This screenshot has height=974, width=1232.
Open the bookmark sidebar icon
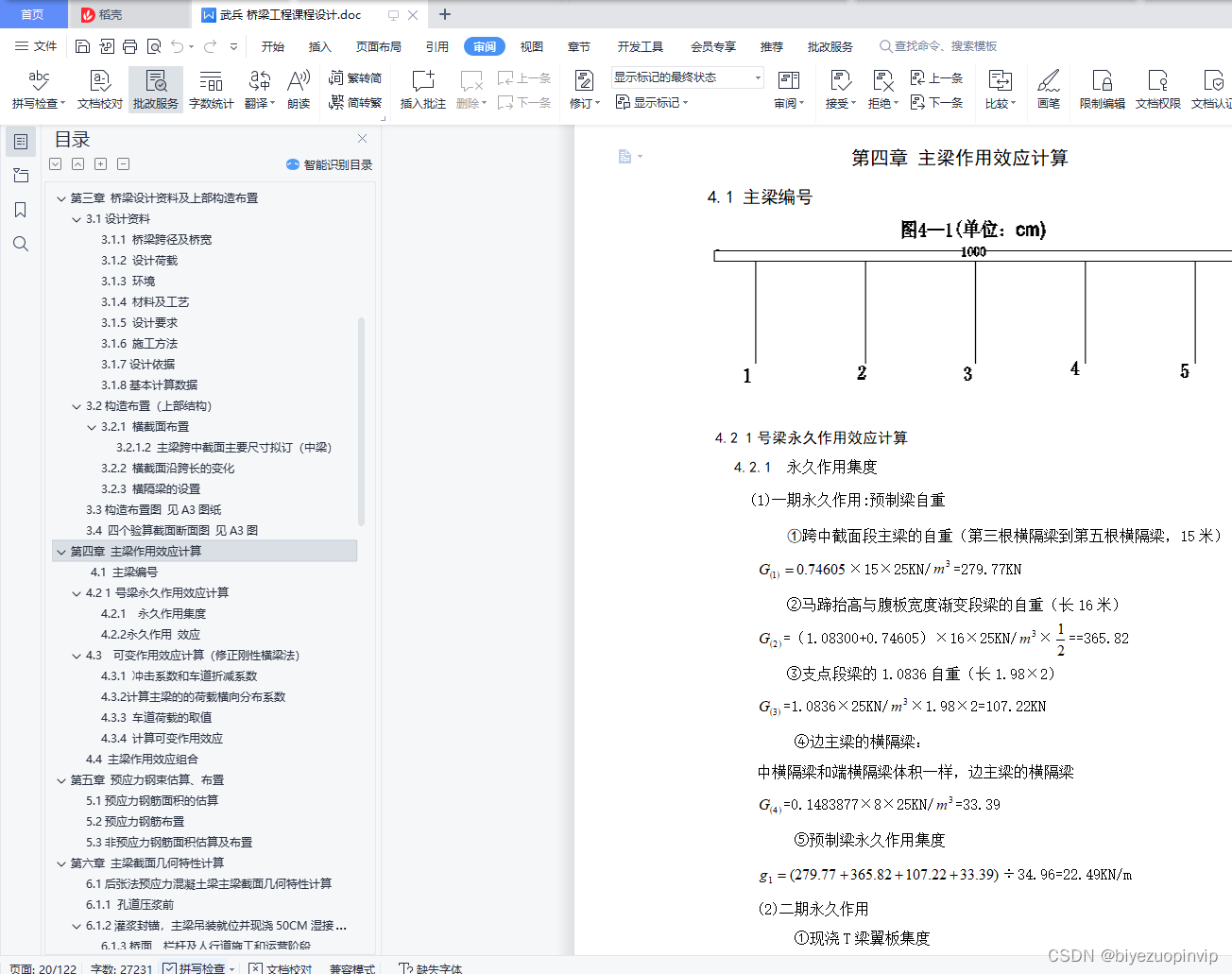(20, 210)
